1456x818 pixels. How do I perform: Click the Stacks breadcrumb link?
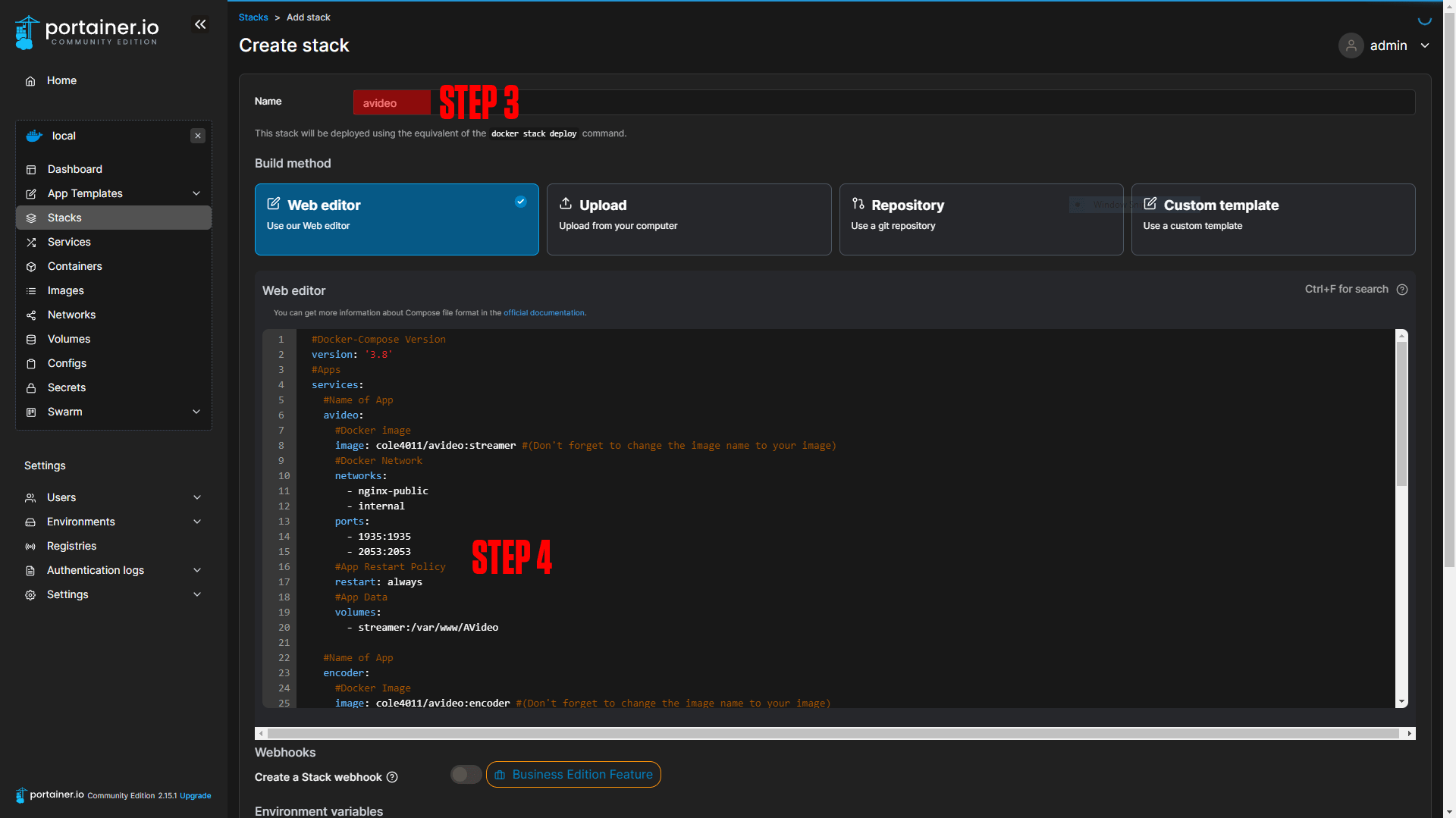(253, 17)
